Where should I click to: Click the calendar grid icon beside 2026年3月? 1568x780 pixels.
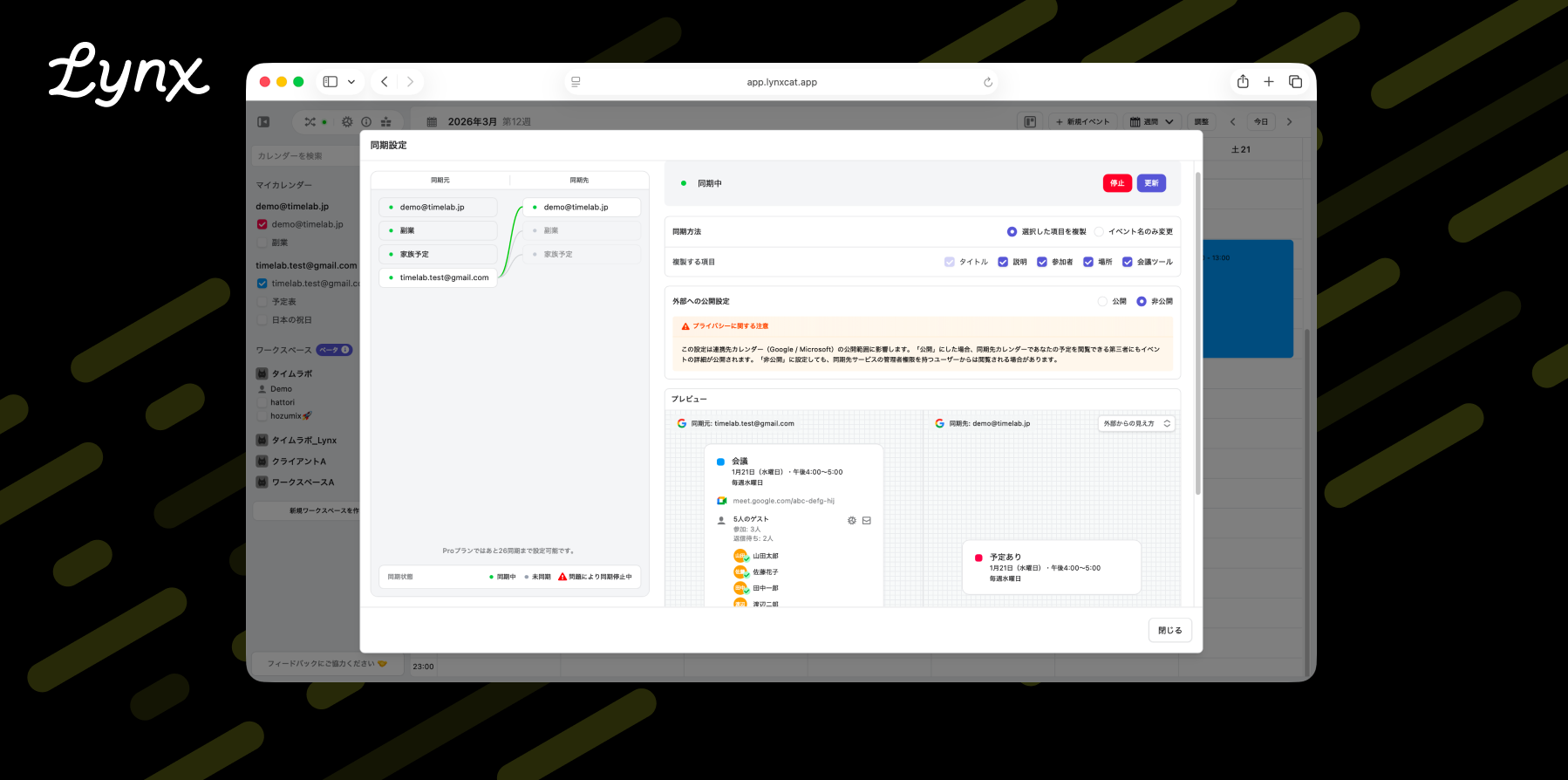point(432,122)
